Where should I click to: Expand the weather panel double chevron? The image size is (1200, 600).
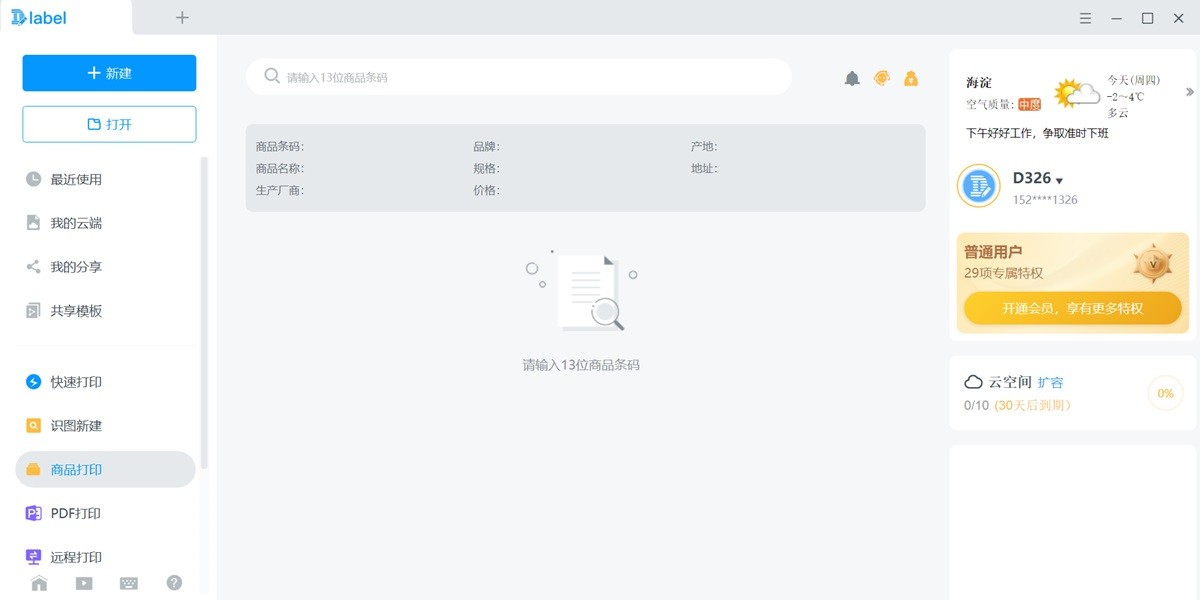(1190, 92)
